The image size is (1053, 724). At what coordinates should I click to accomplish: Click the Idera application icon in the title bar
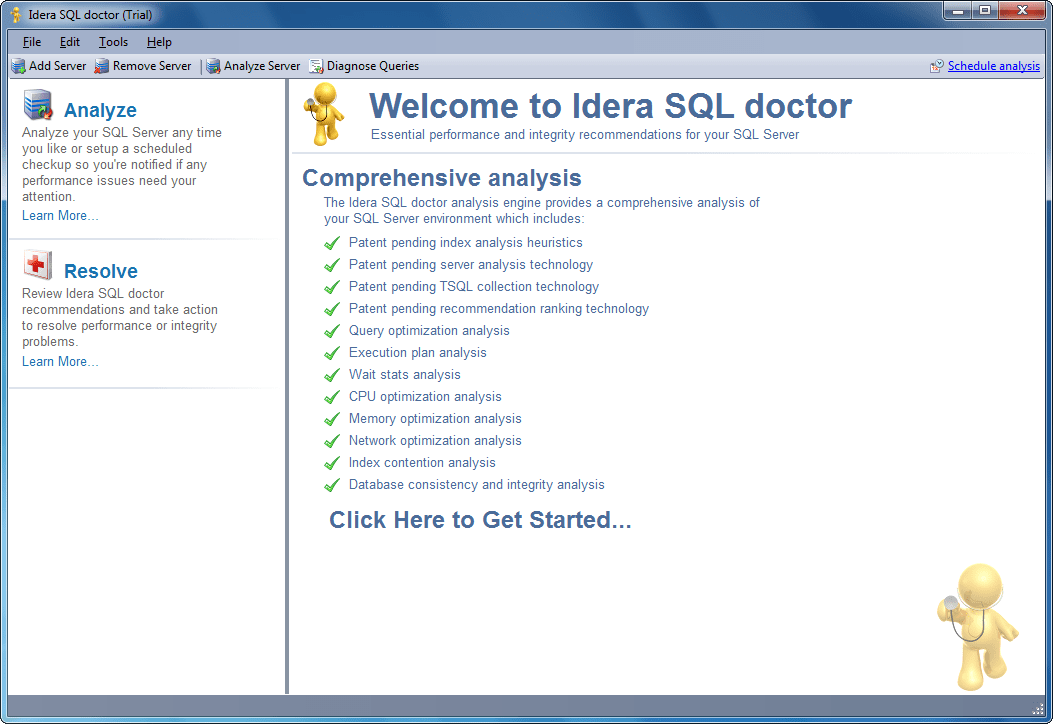(x=18, y=14)
